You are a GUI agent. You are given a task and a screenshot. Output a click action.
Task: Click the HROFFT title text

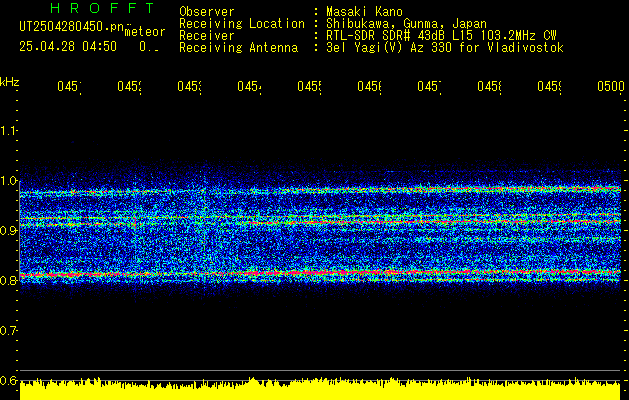click(x=103, y=8)
